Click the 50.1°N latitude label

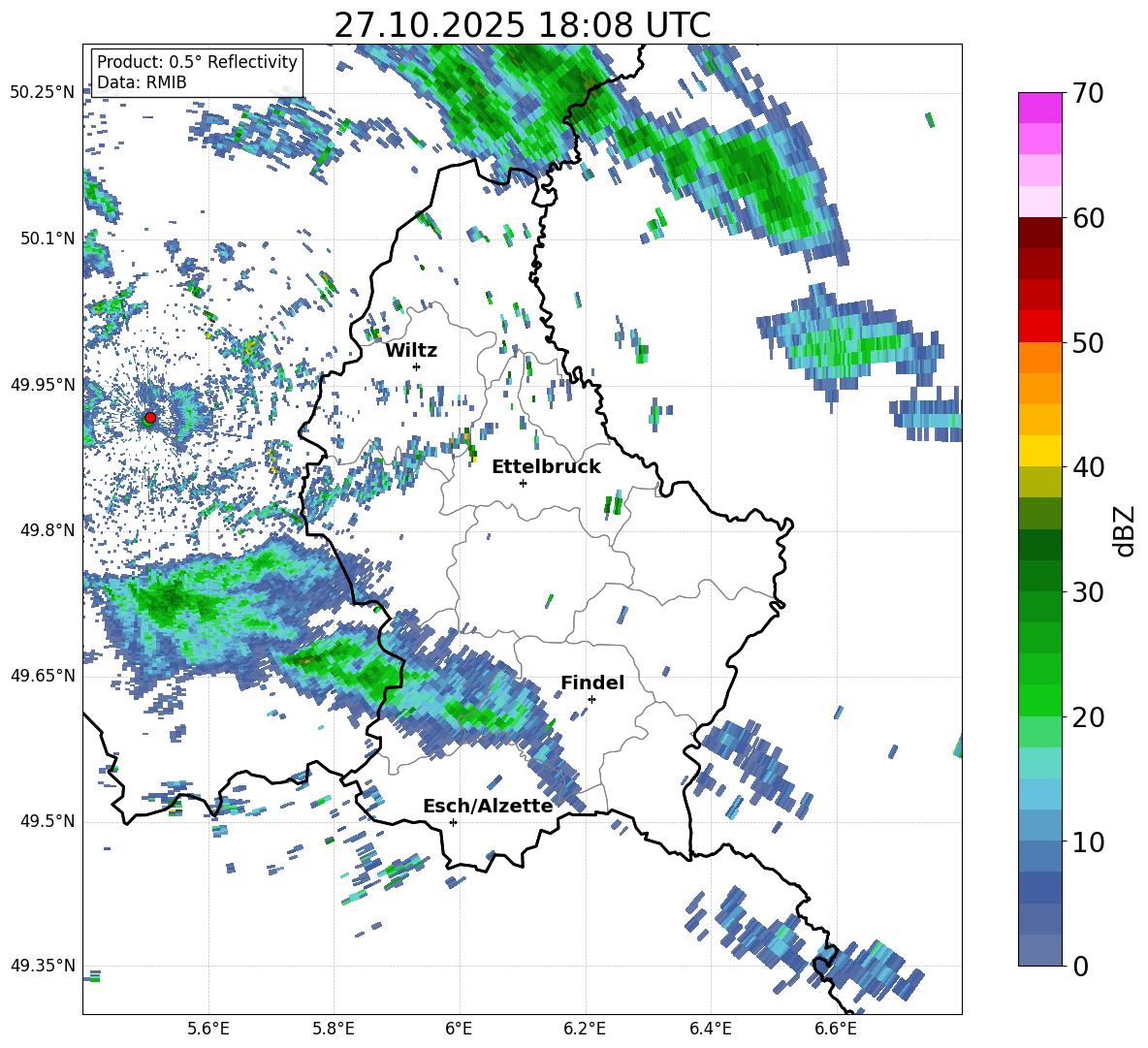click(x=48, y=238)
